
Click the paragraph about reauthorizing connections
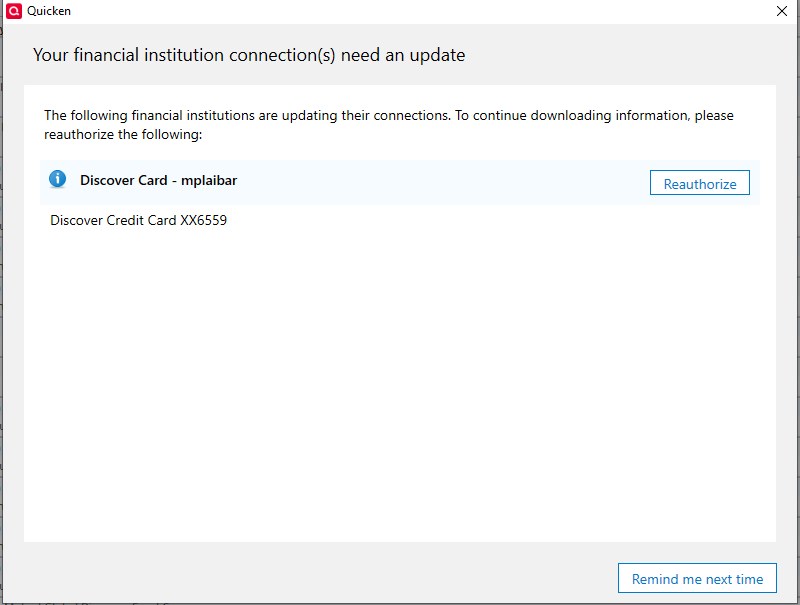pos(389,125)
